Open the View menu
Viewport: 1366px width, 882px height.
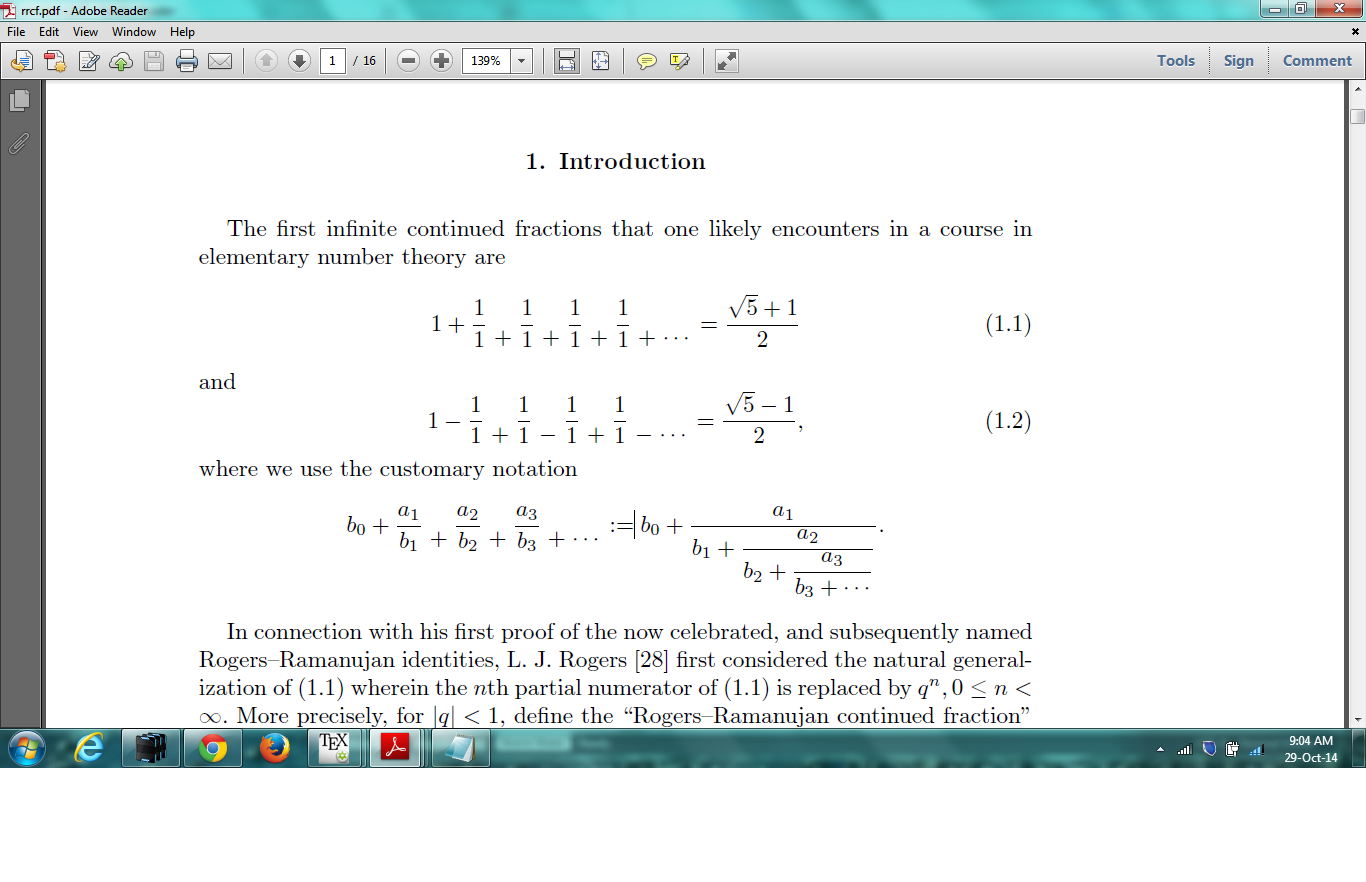(x=85, y=31)
